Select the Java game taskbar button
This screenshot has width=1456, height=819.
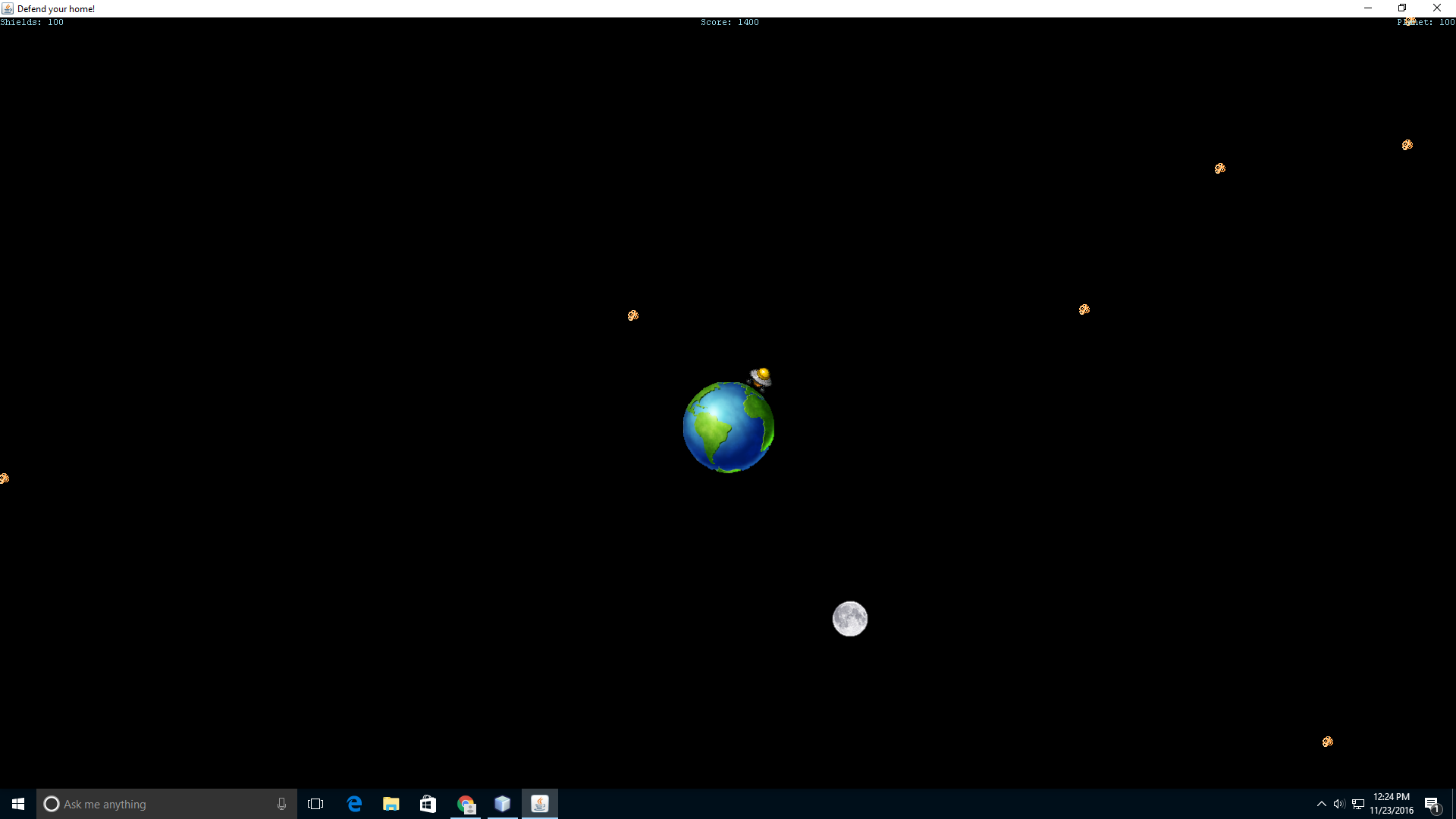pos(539,804)
